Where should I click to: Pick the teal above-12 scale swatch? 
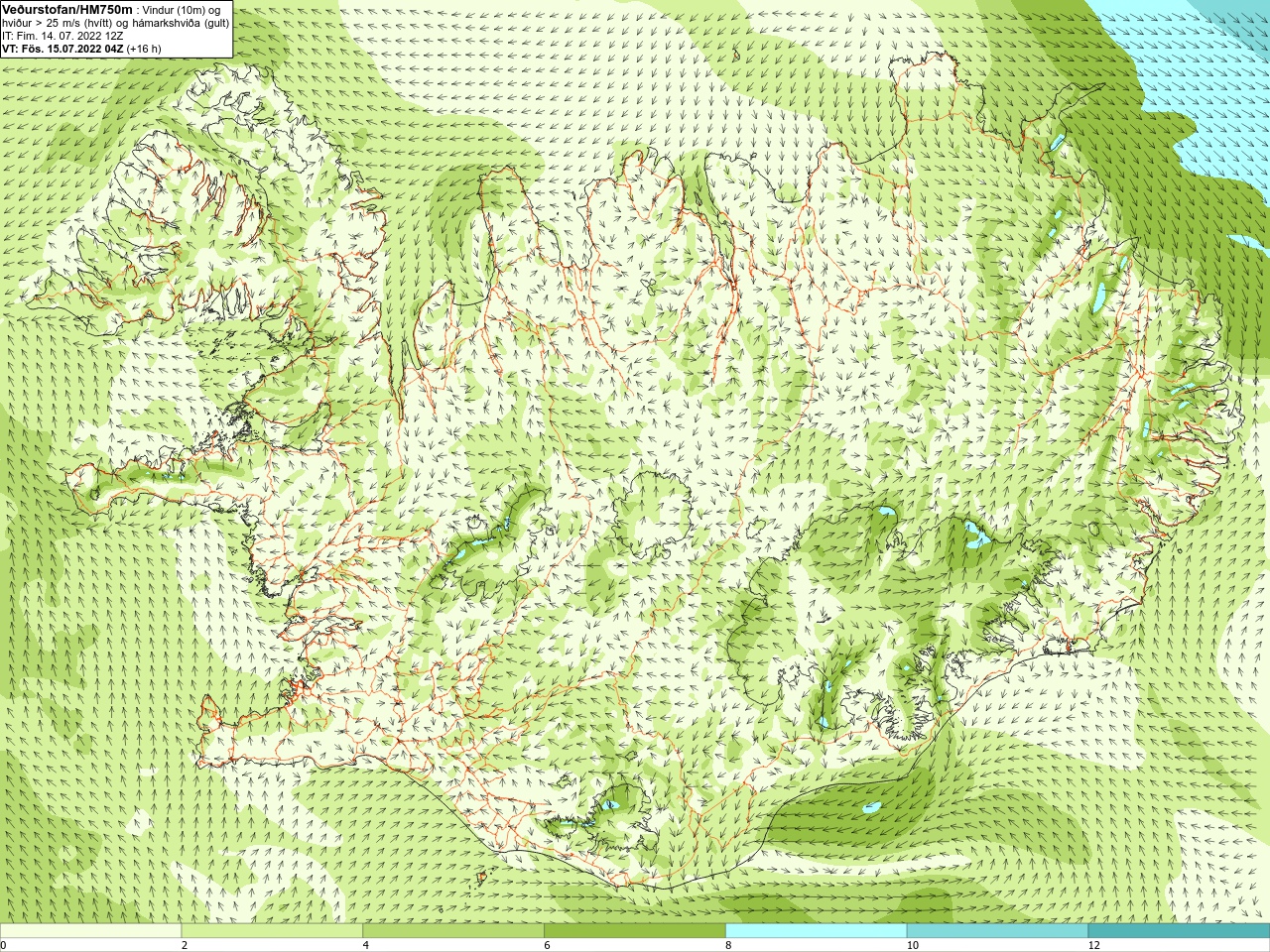point(1179,930)
